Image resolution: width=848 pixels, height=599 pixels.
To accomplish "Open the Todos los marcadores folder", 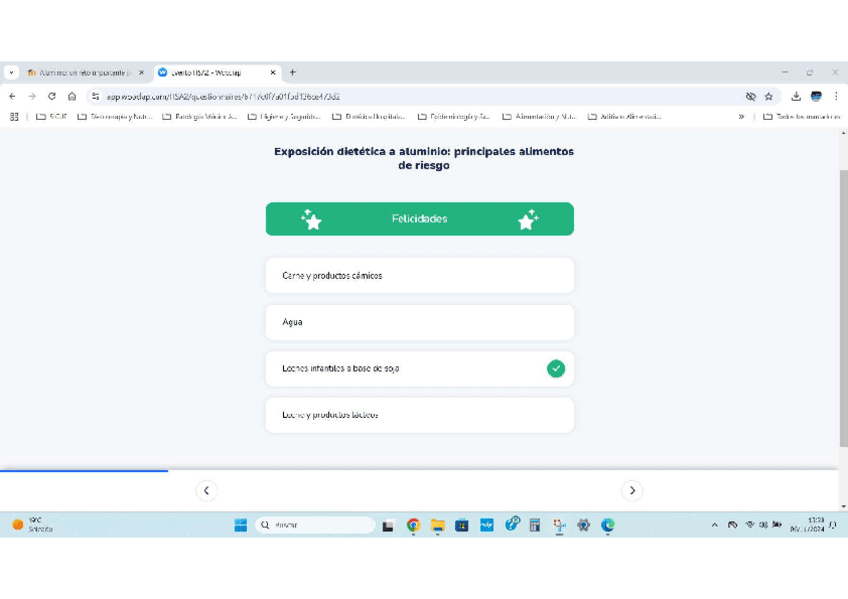I will tap(801, 116).
